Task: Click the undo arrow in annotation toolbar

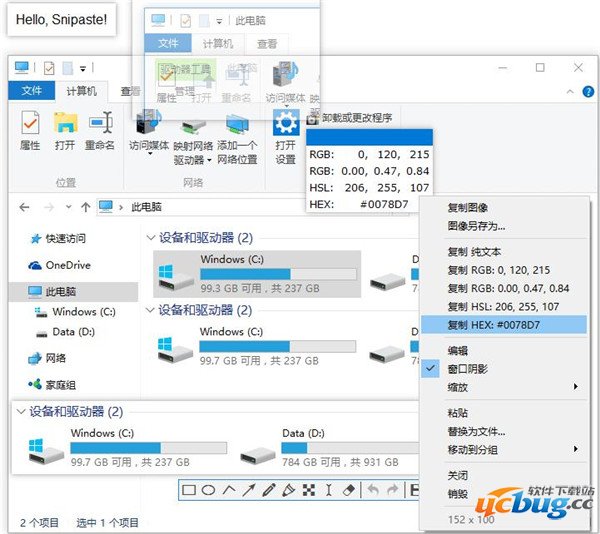Action: [373, 490]
